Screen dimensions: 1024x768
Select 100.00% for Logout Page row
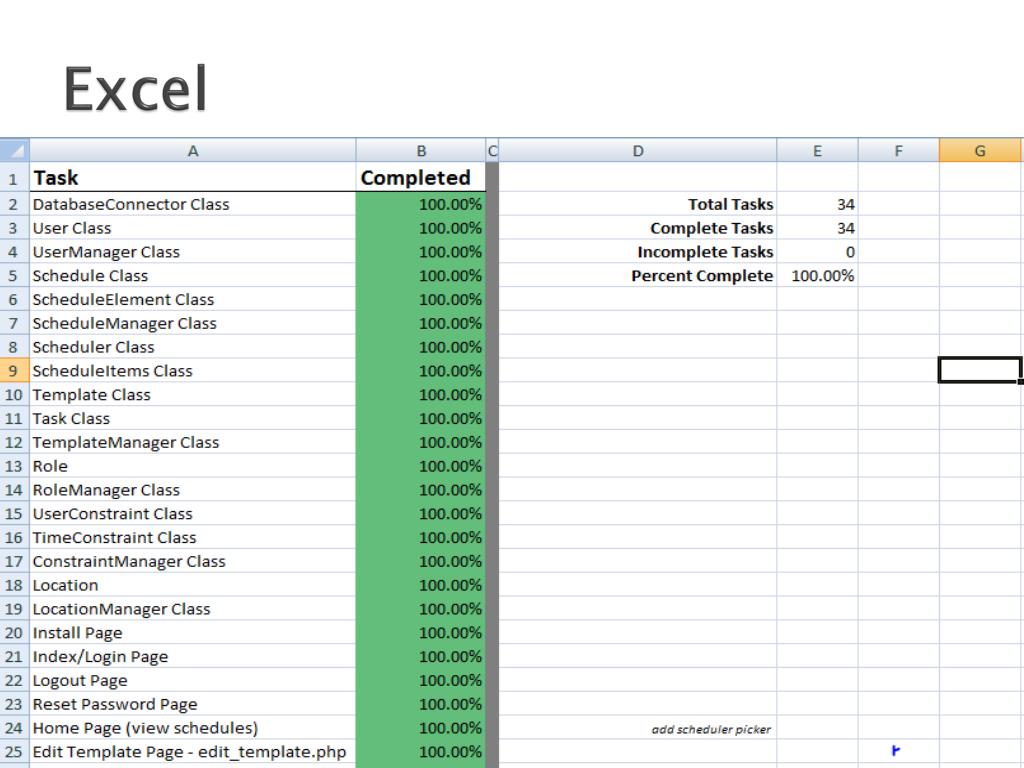pyautogui.click(x=421, y=681)
